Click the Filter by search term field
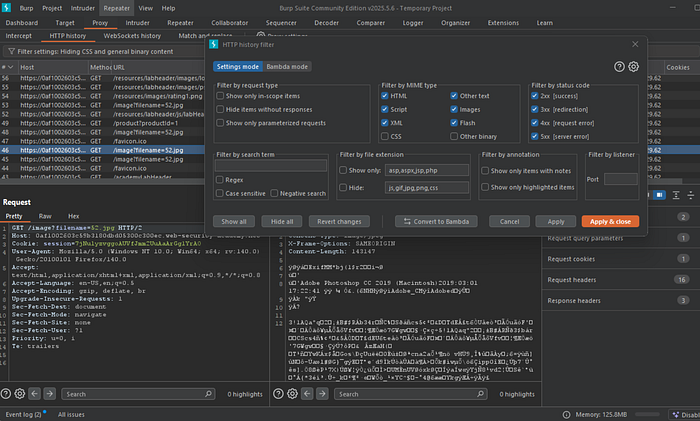This screenshot has width=700, height=421. [270, 165]
